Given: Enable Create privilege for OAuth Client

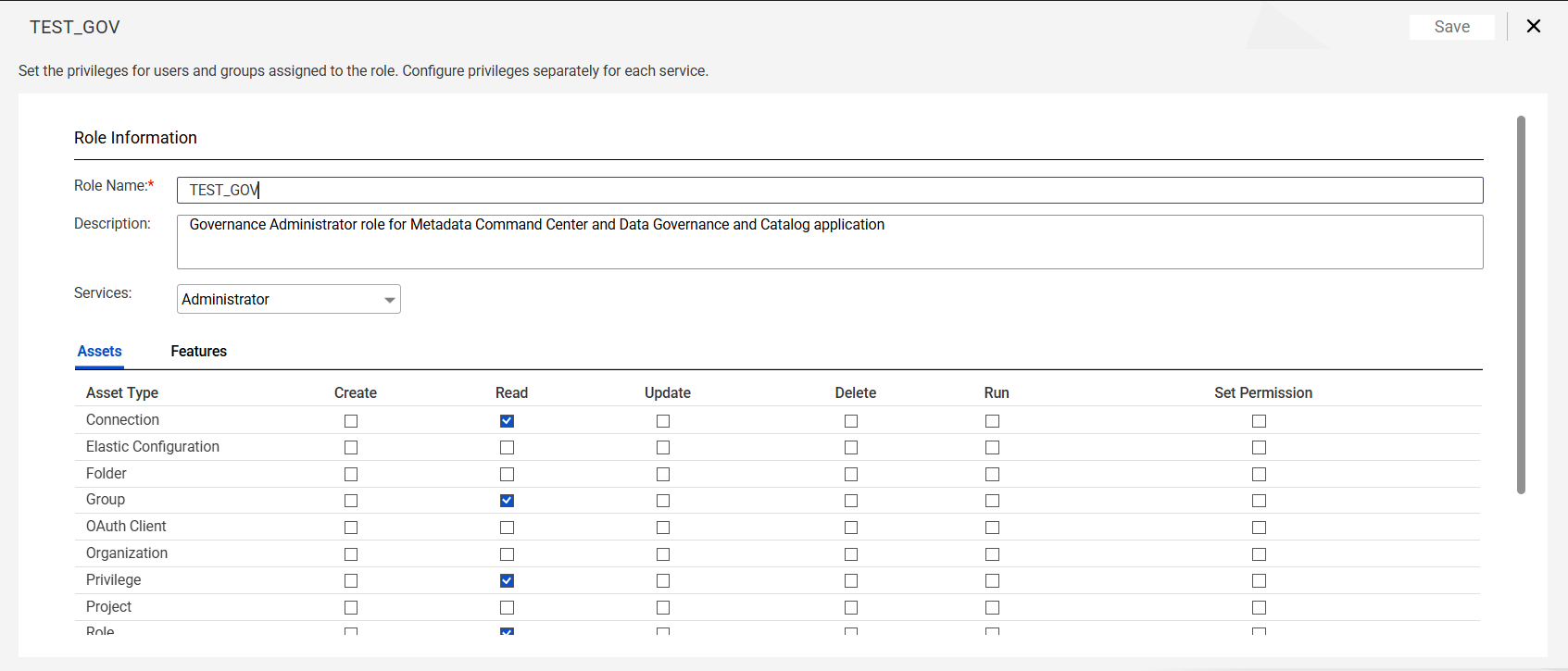Looking at the screenshot, I should (x=351, y=528).
